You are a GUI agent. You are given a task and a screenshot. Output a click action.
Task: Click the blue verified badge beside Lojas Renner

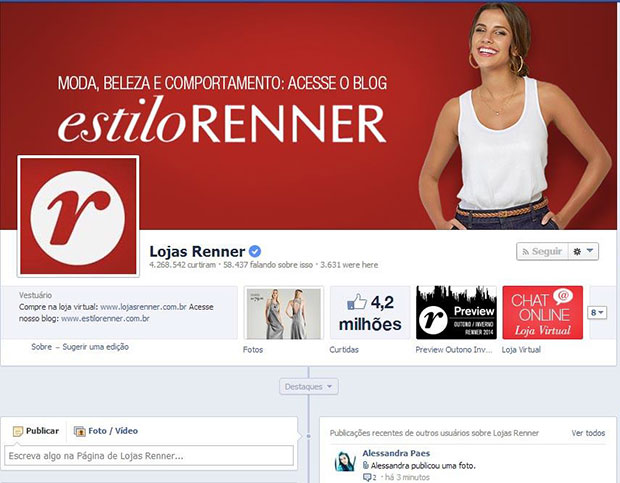255,251
